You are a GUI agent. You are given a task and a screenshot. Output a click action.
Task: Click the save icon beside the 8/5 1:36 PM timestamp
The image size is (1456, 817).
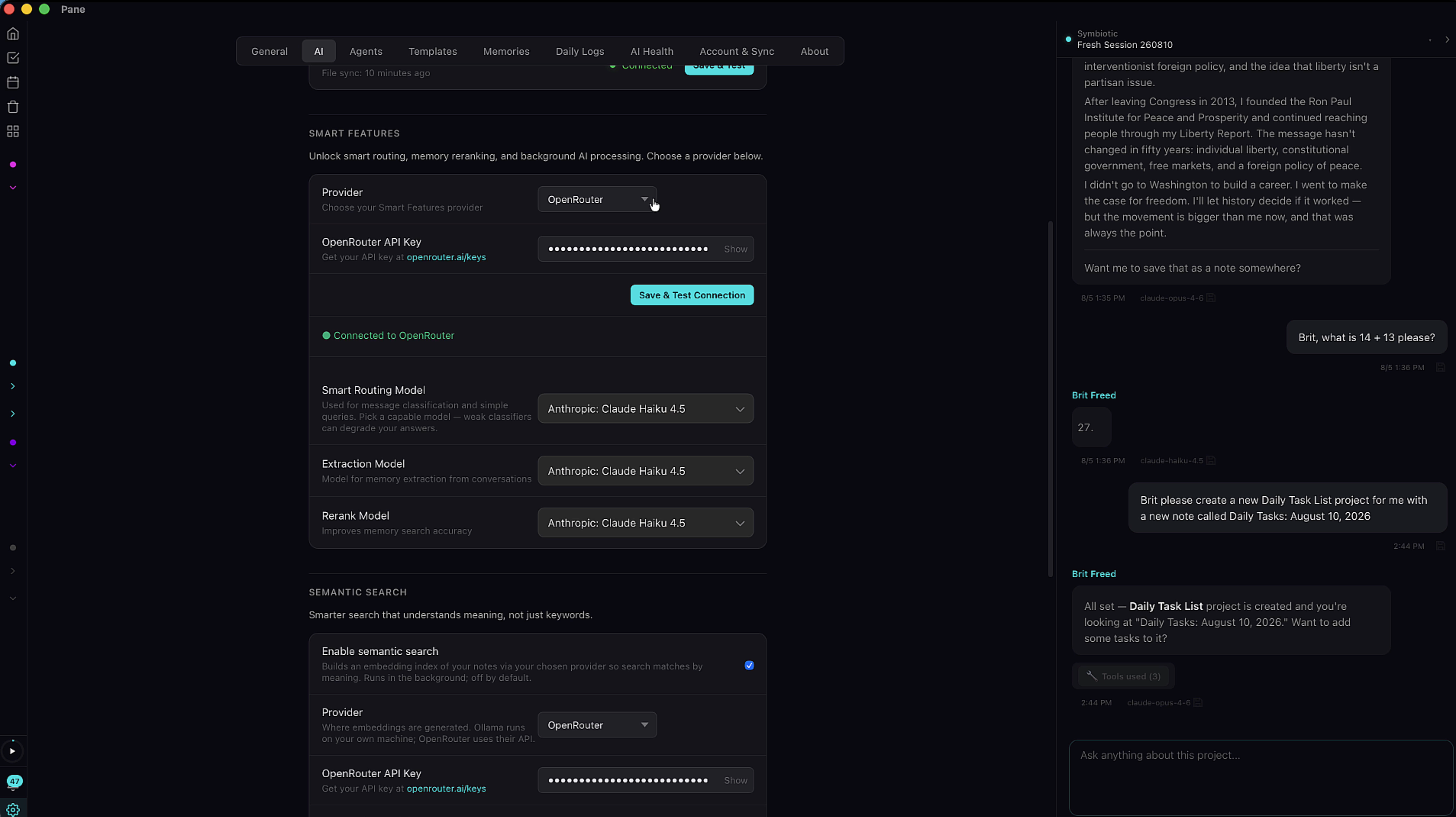[1440, 368]
